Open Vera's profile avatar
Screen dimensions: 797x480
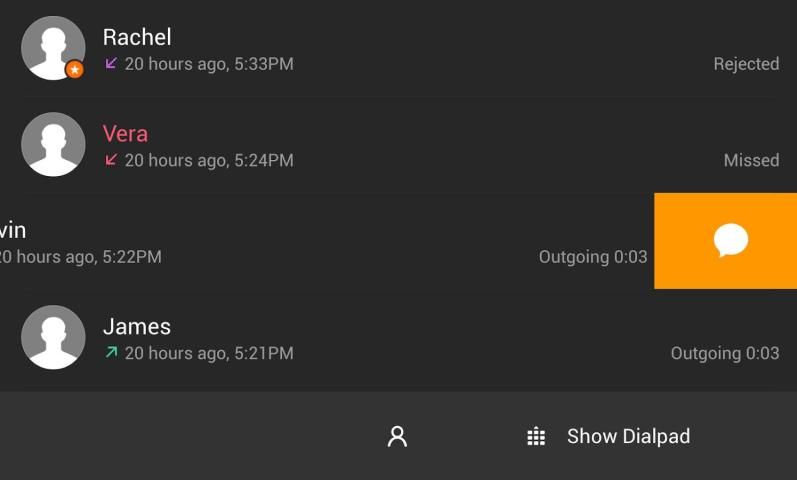click(53, 144)
